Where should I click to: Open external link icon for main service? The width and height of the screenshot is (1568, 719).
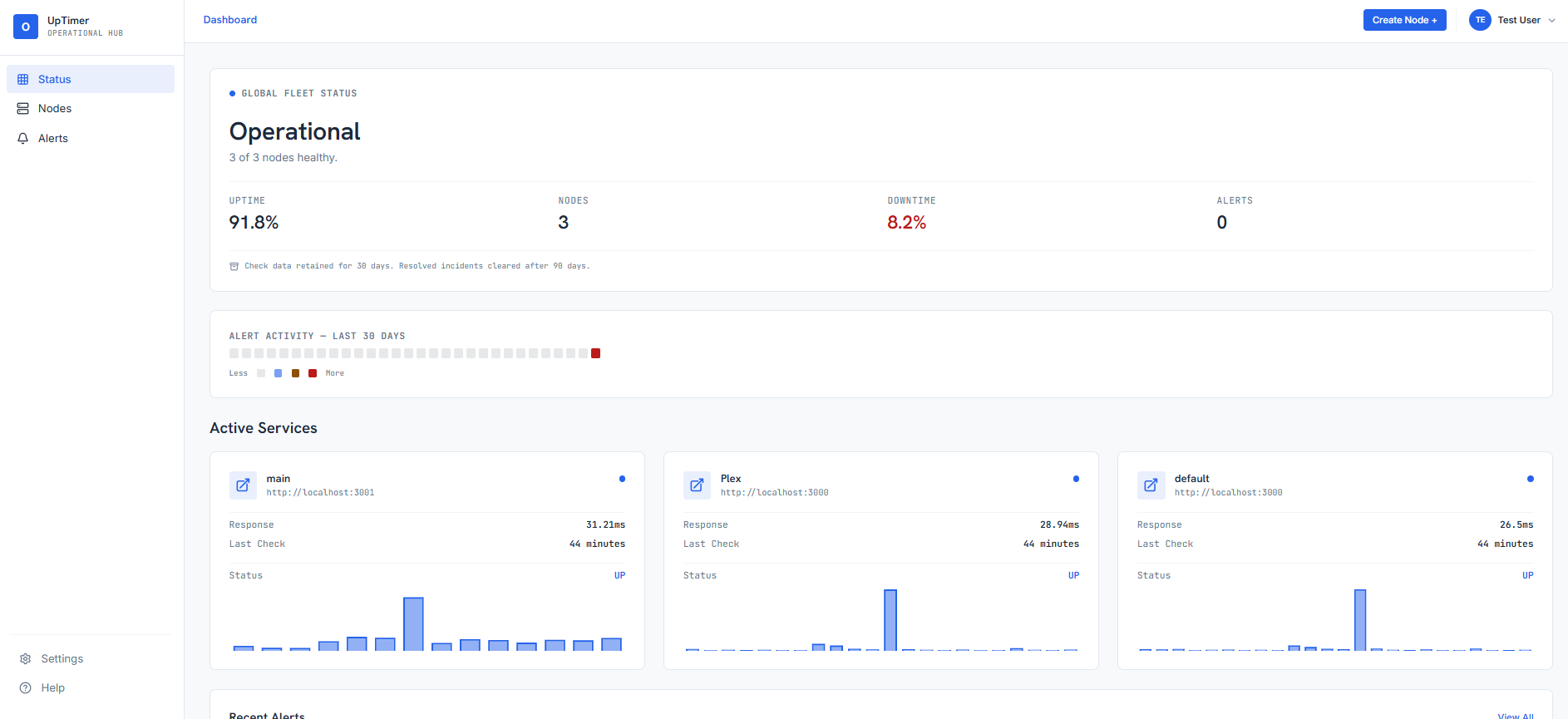(x=243, y=485)
